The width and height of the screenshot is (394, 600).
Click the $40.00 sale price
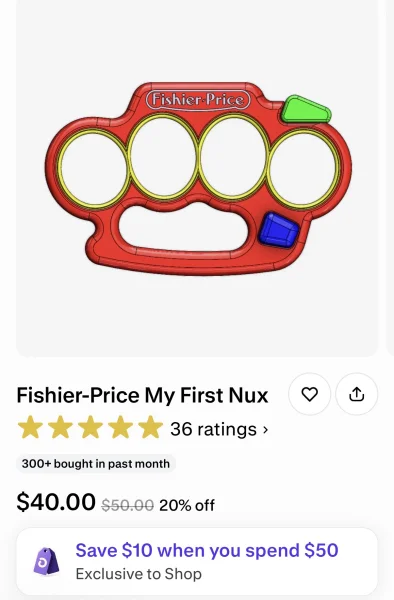click(56, 502)
